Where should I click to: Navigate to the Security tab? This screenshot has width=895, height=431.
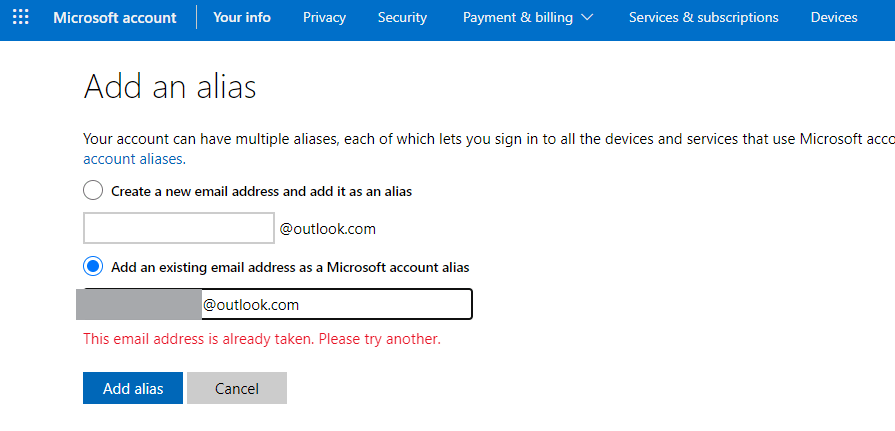[402, 18]
